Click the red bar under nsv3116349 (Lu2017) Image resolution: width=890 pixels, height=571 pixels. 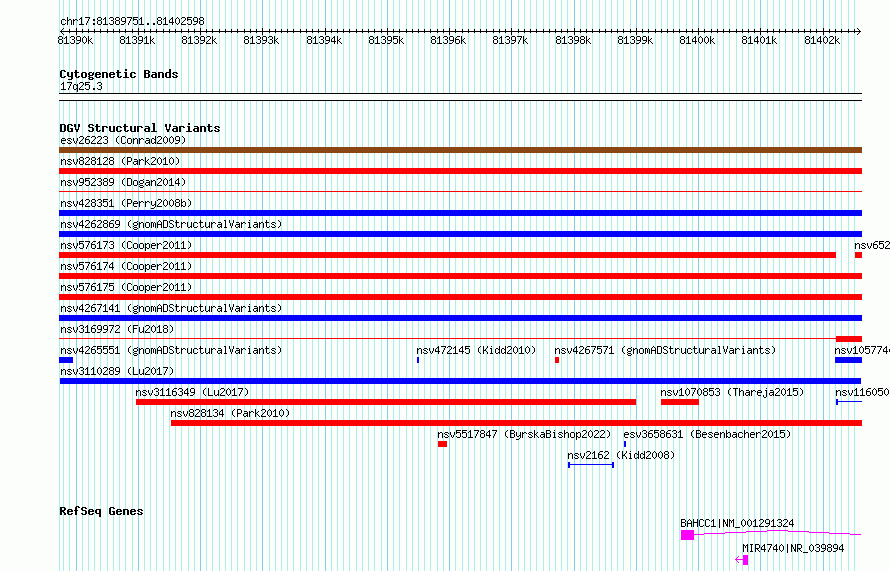point(386,402)
